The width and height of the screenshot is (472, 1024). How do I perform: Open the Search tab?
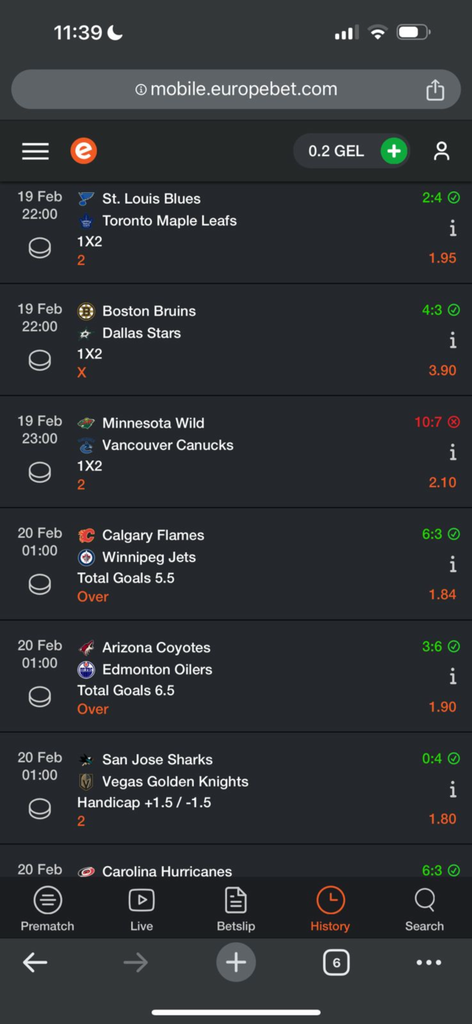pyautogui.click(x=424, y=910)
